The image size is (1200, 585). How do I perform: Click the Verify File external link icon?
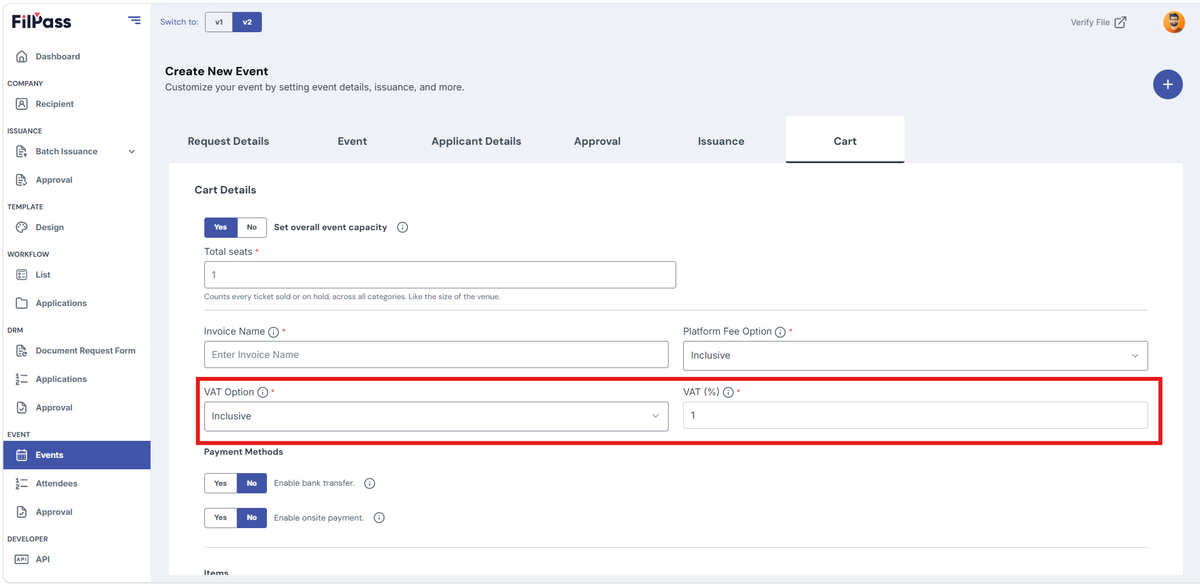pos(1121,22)
